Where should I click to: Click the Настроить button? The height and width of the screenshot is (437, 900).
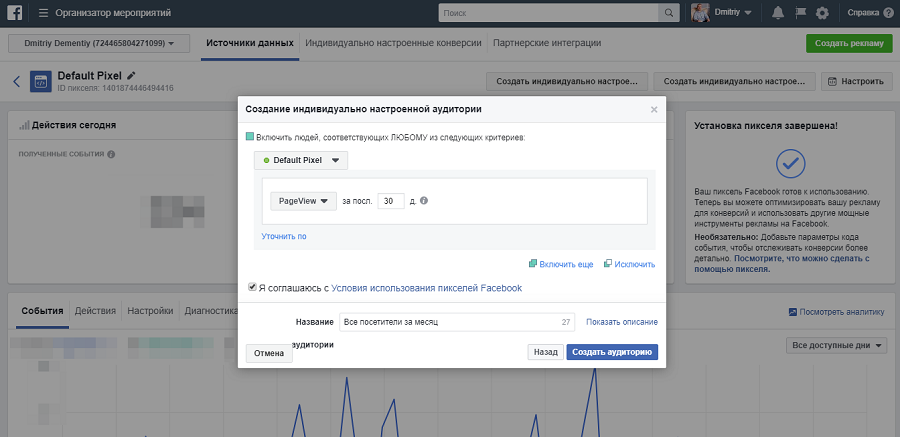coord(856,82)
